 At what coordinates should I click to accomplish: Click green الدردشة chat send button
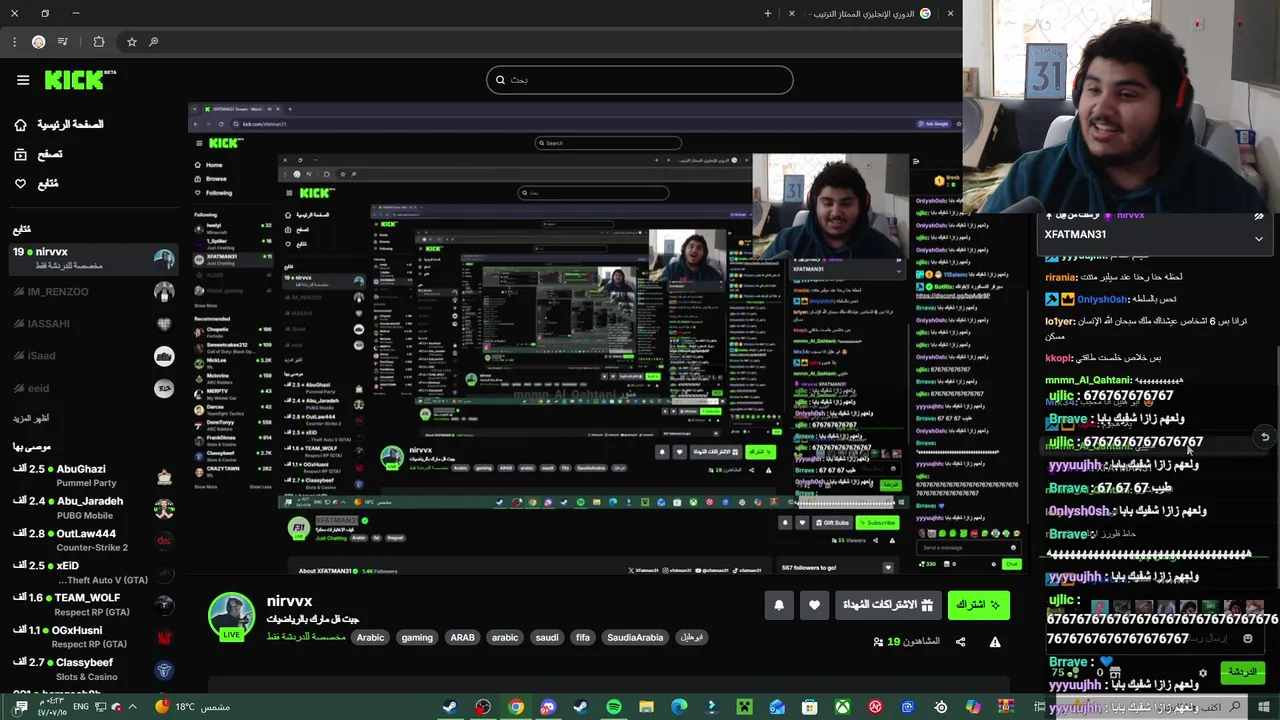point(1242,672)
